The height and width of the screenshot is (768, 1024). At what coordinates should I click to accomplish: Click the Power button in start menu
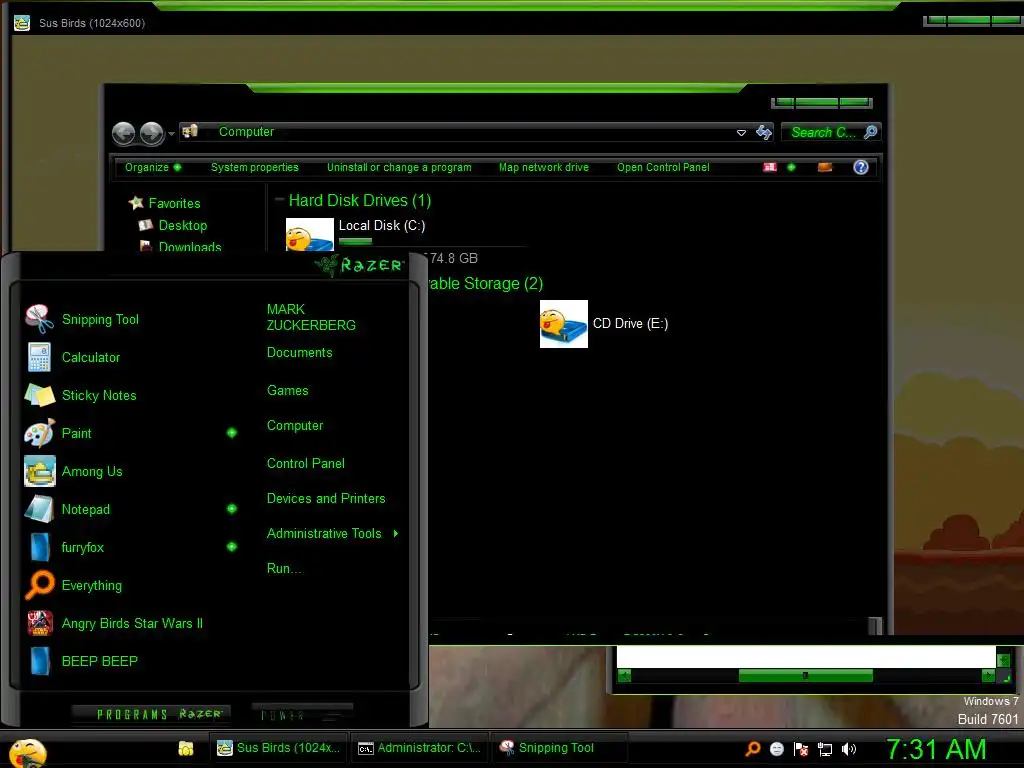click(x=301, y=714)
